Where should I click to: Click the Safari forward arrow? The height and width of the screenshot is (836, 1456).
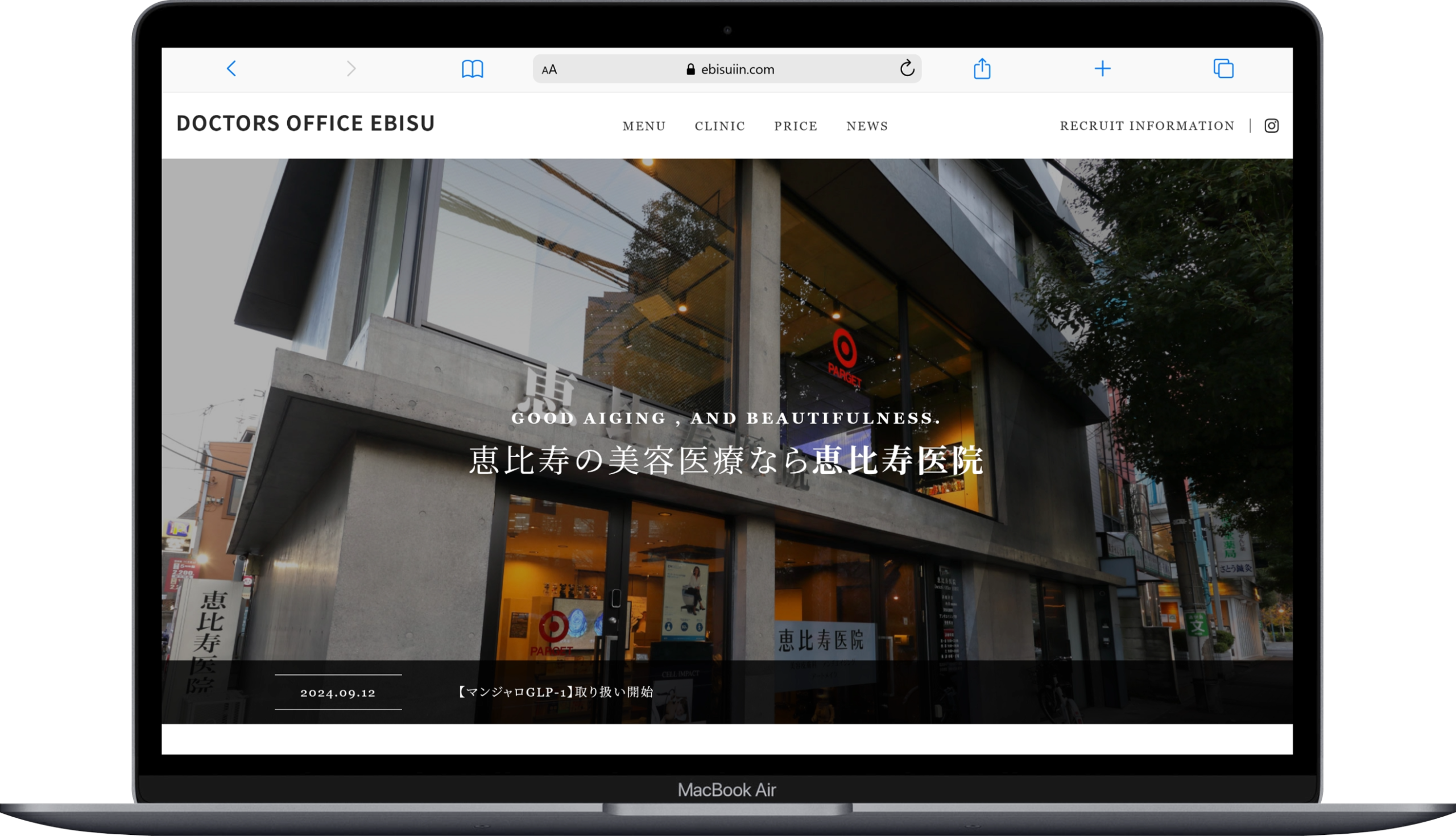[351, 69]
